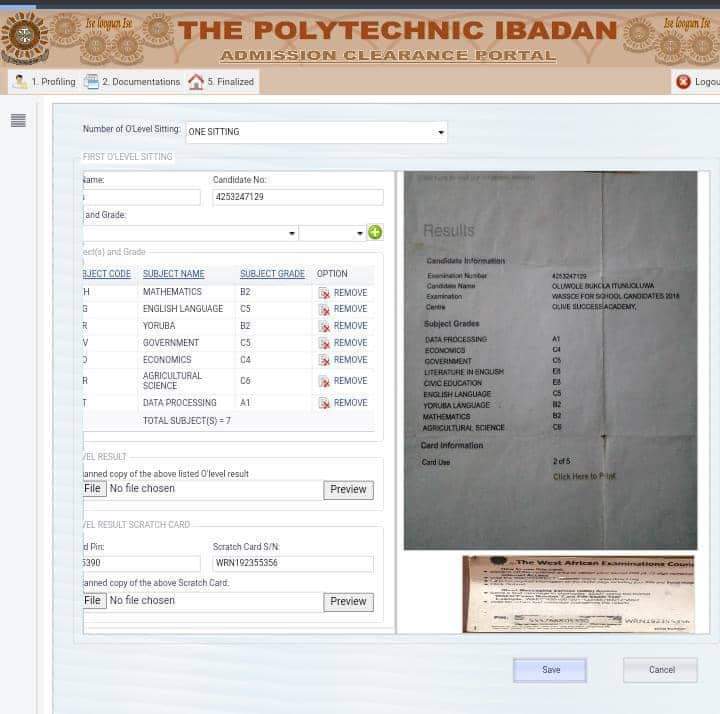Click remove icon for MATHEMATICS row
This screenshot has width=720, height=714.
(x=324, y=293)
